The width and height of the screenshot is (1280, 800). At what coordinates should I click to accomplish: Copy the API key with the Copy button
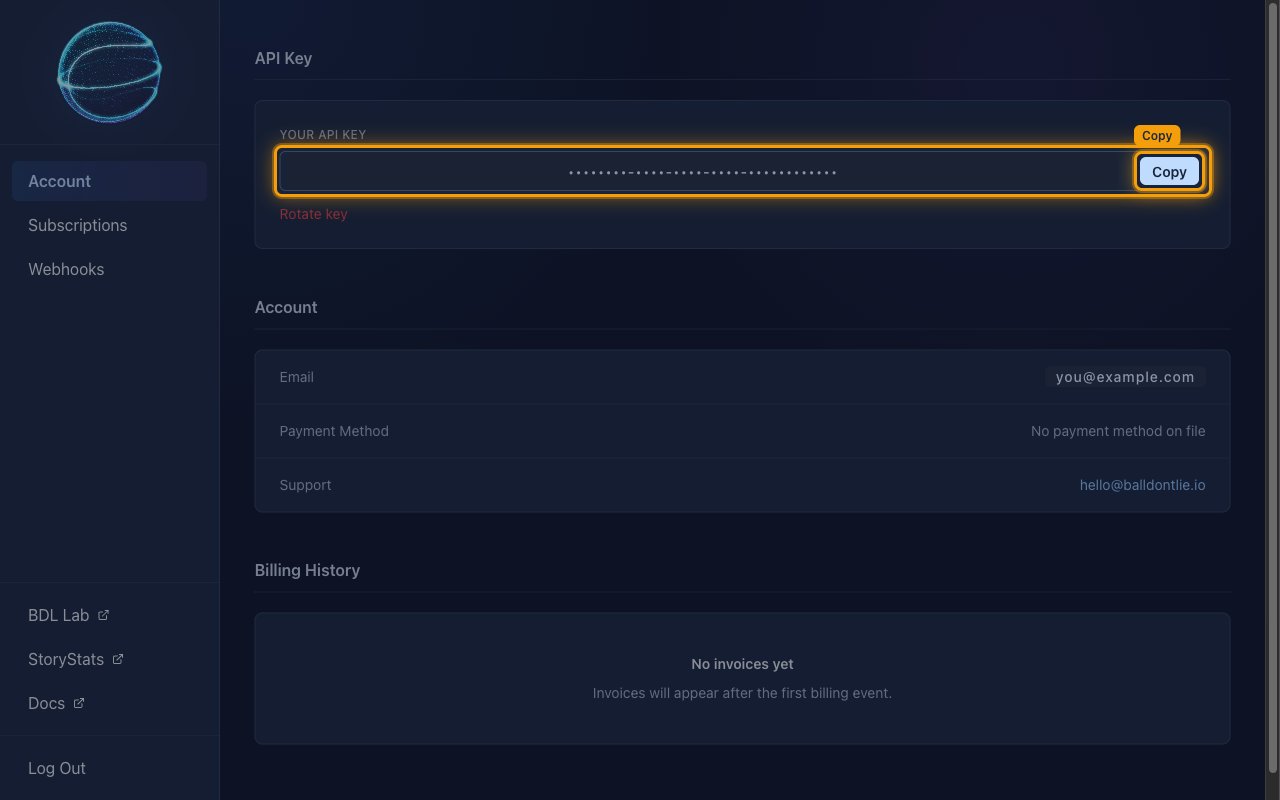click(1169, 172)
